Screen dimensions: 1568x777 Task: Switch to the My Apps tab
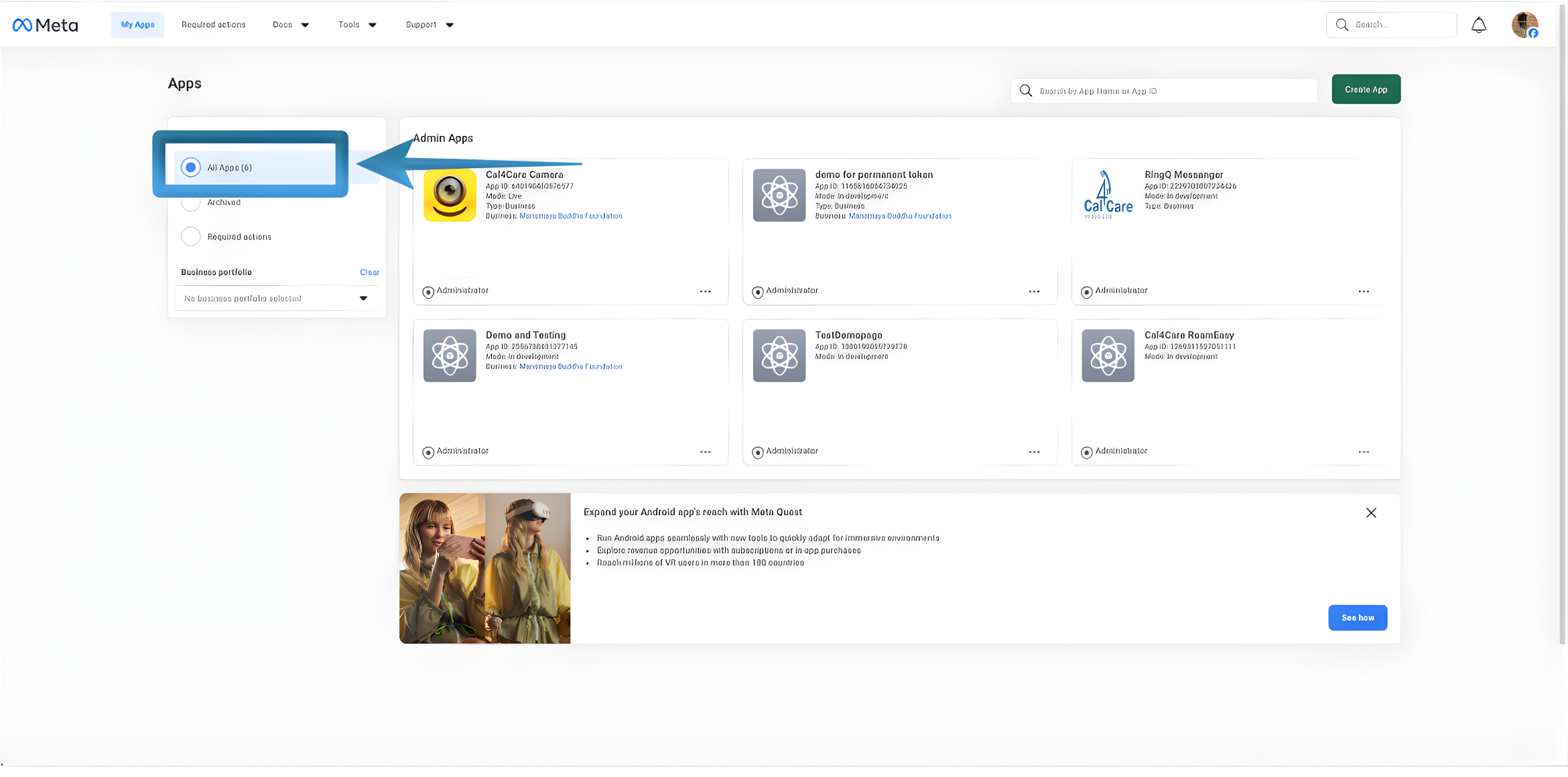point(137,24)
